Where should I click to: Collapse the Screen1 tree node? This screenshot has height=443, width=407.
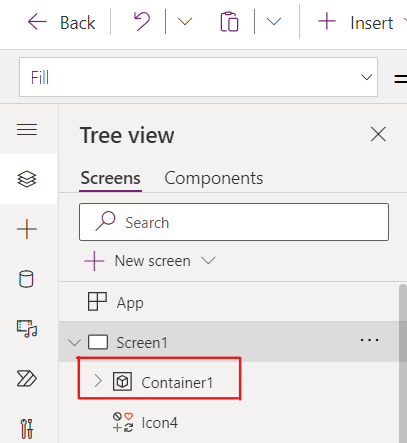point(74,342)
